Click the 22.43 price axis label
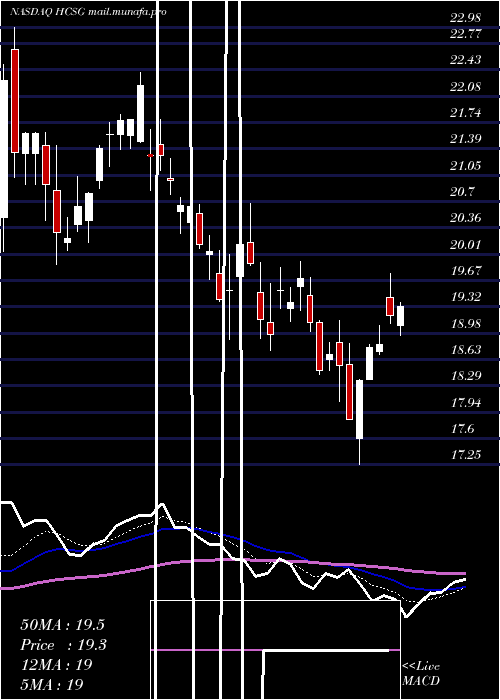Viewport: 500px width, 700px height. [466, 60]
